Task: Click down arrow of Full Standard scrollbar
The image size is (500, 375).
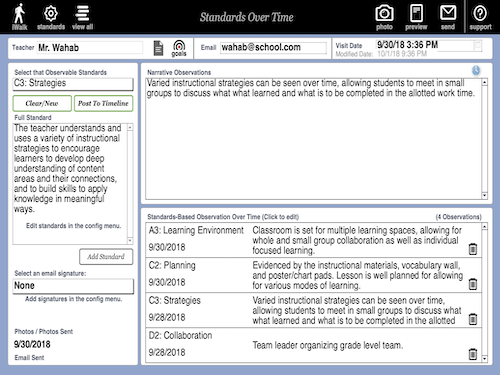Action: (x=130, y=241)
